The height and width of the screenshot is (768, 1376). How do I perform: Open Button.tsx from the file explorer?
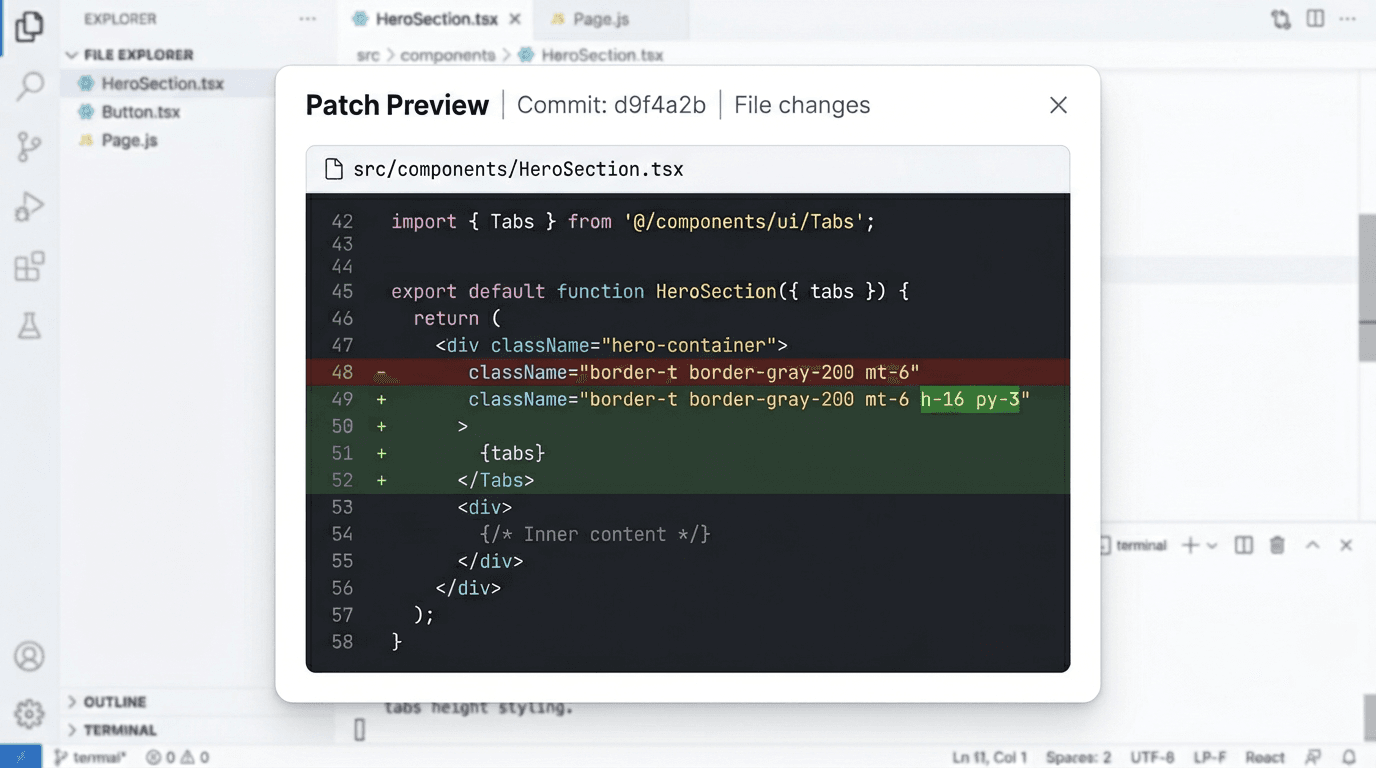(140, 112)
